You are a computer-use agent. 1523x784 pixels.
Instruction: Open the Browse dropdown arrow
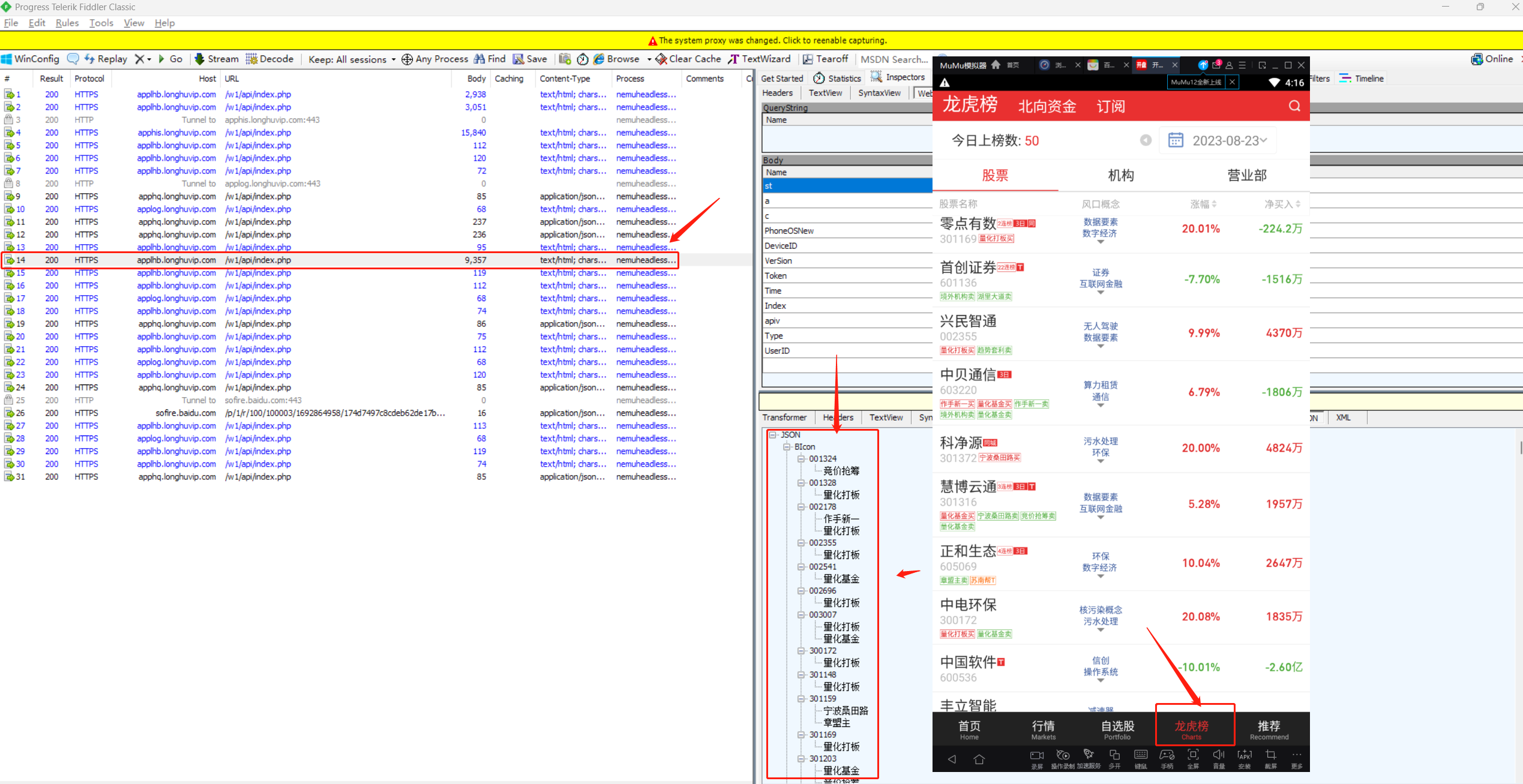[x=649, y=59]
